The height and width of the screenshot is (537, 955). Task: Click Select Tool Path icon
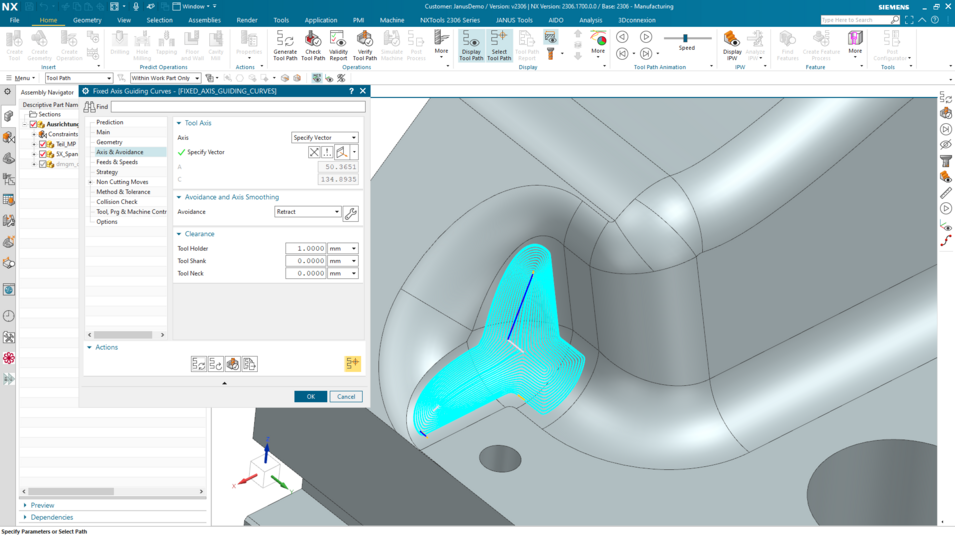(499, 39)
